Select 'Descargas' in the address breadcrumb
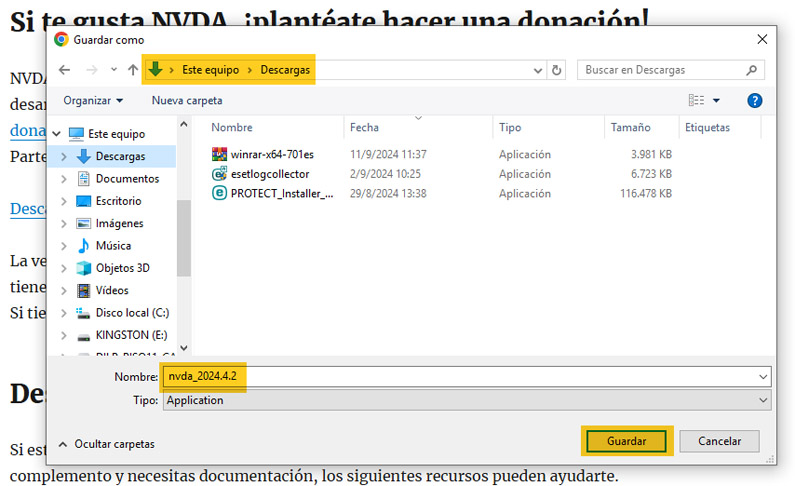The width and height of the screenshot is (795, 486). pos(285,70)
